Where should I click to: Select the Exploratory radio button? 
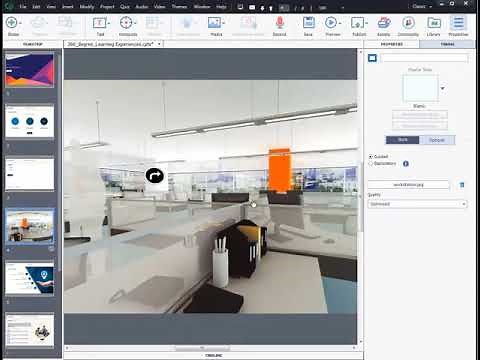point(370,164)
